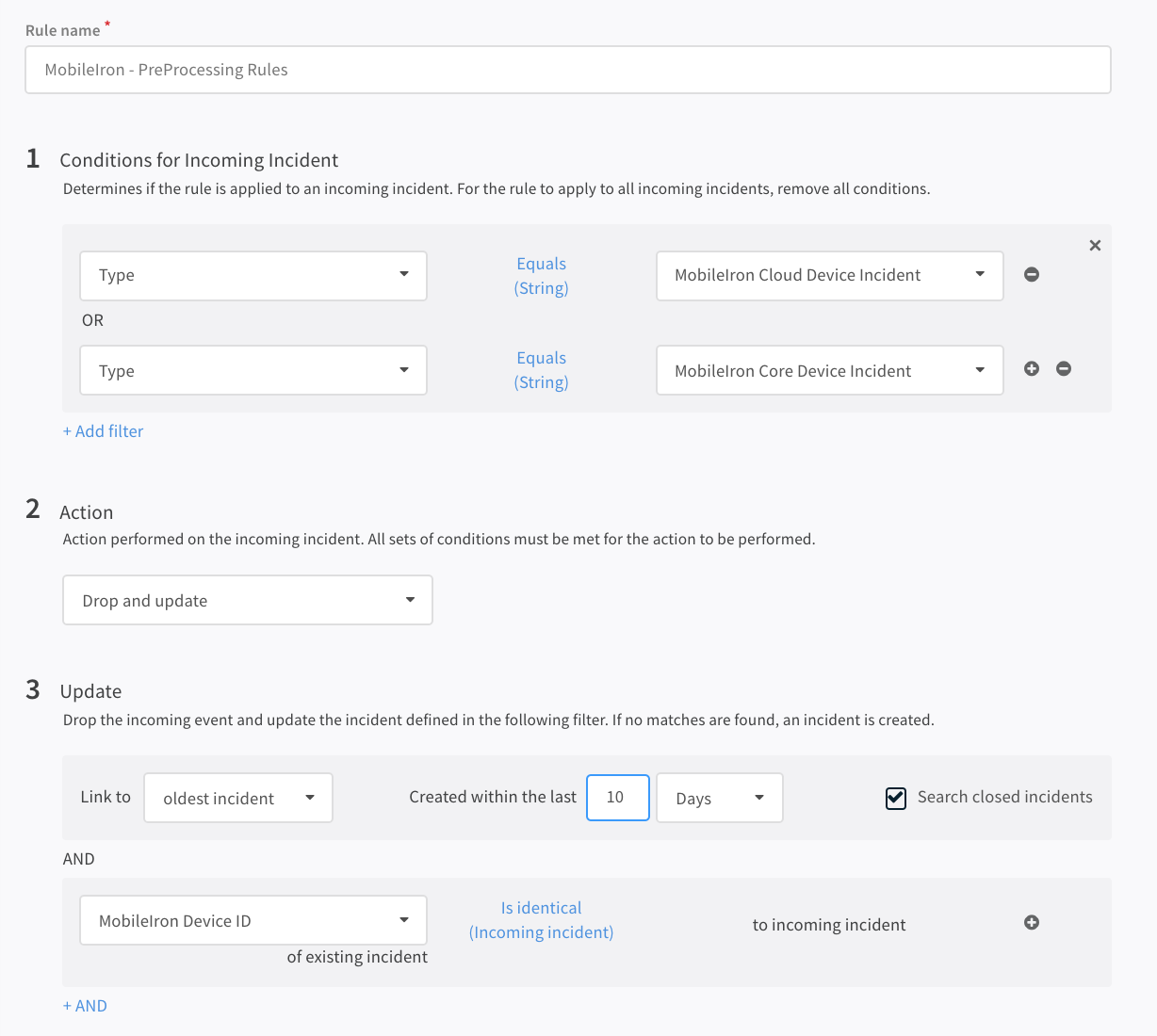
Task: Add another field mapping in the Update section
Action: [x=1031, y=922]
